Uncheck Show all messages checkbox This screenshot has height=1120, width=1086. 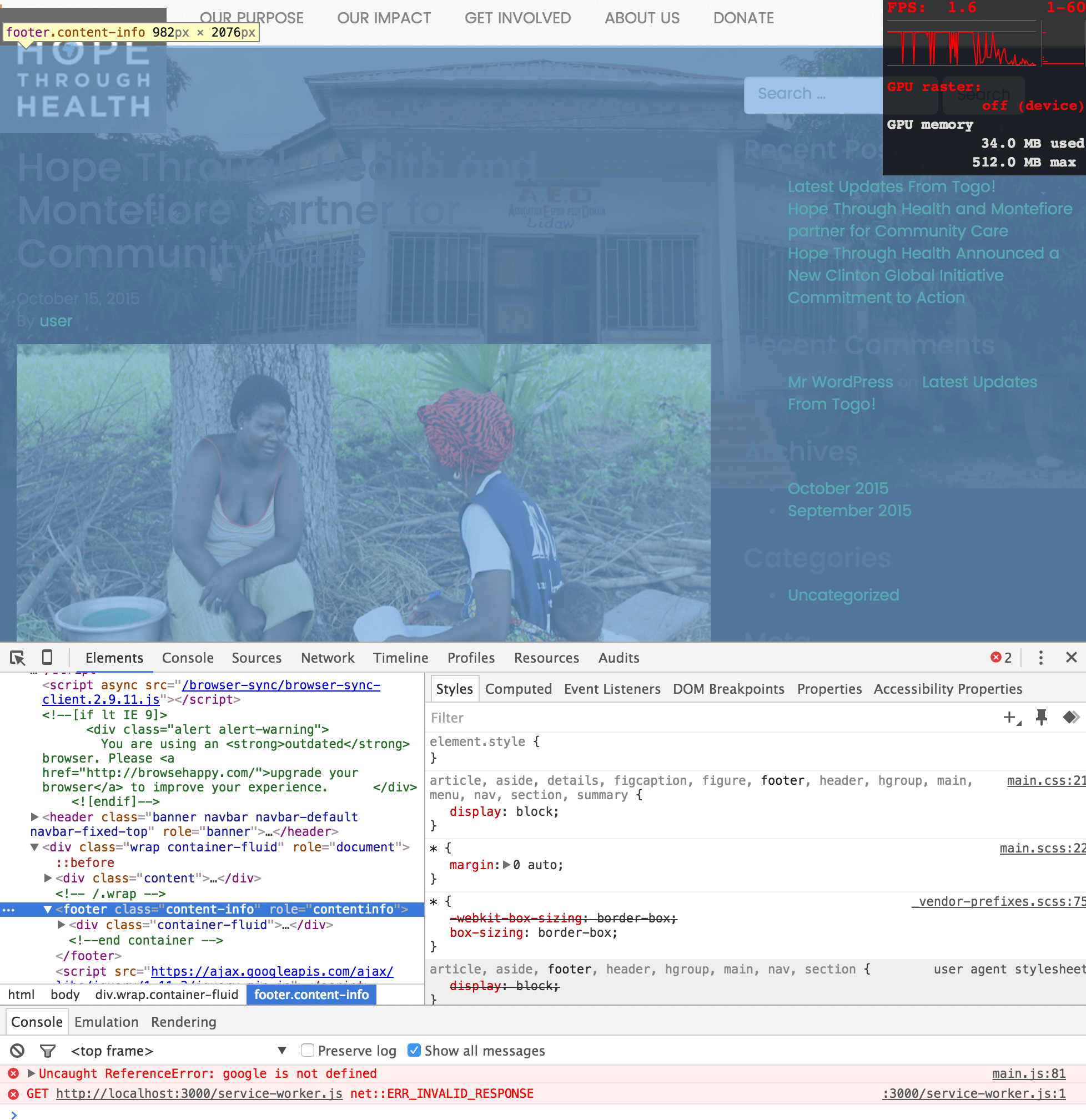click(x=414, y=1050)
